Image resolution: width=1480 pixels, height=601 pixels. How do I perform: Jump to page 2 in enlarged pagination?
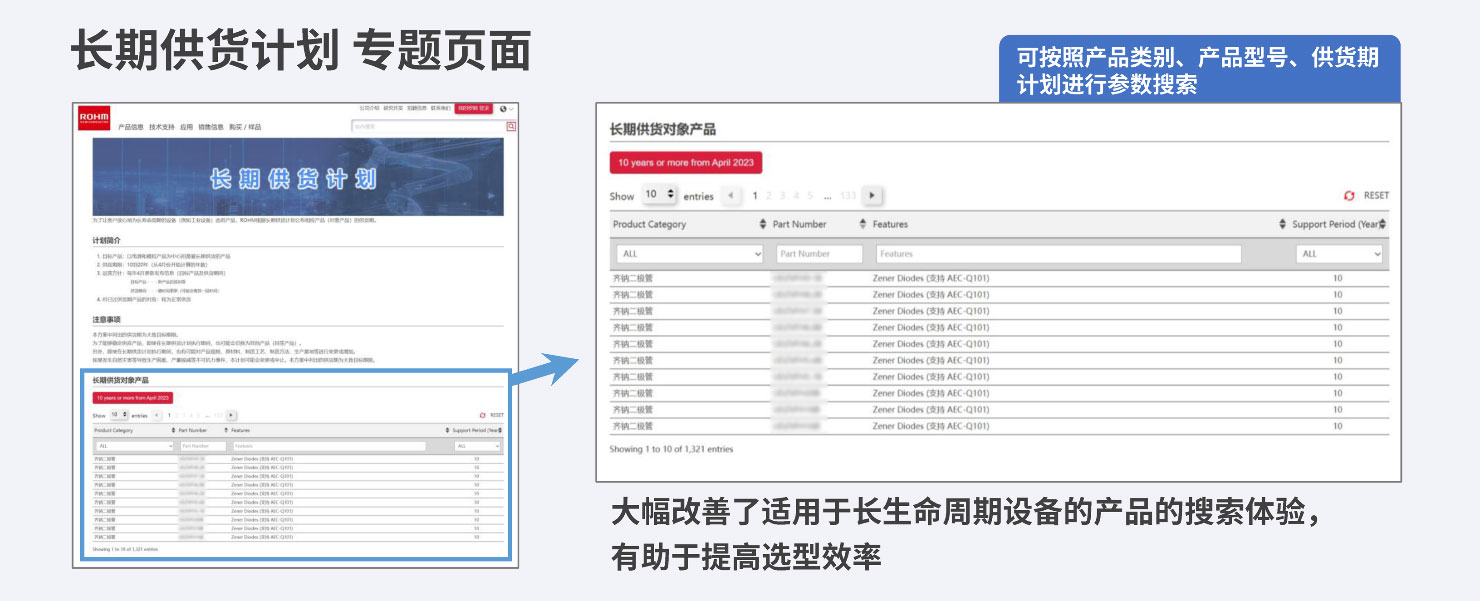pyautogui.click(x=769, y=196)
